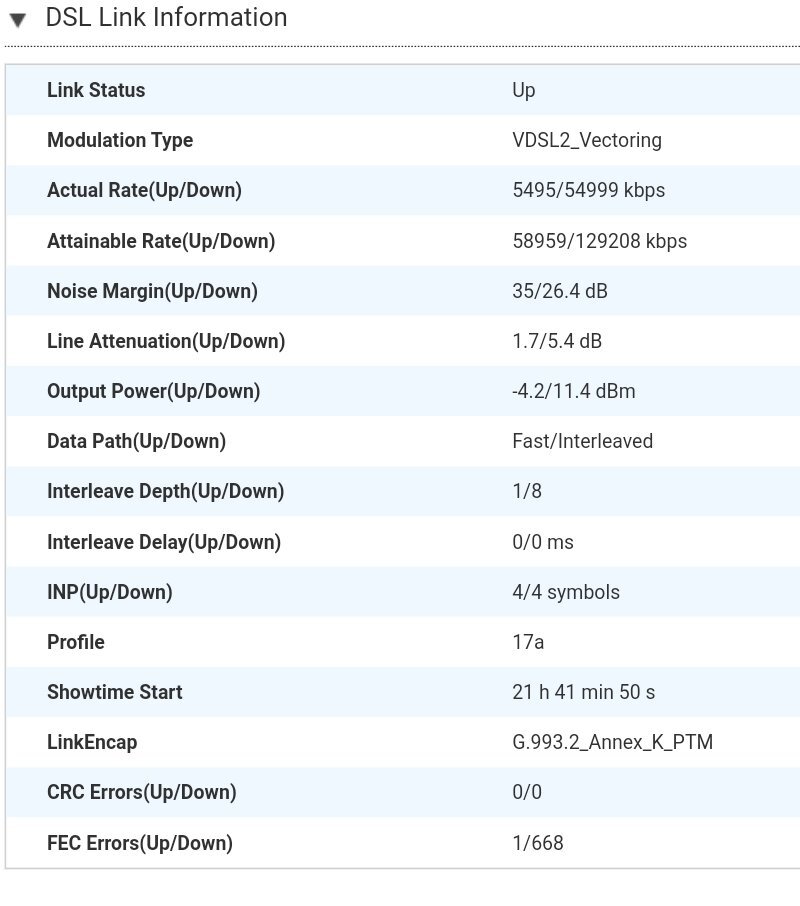
Task: Select the Link Status label
Action: click(x=96, y=90)
